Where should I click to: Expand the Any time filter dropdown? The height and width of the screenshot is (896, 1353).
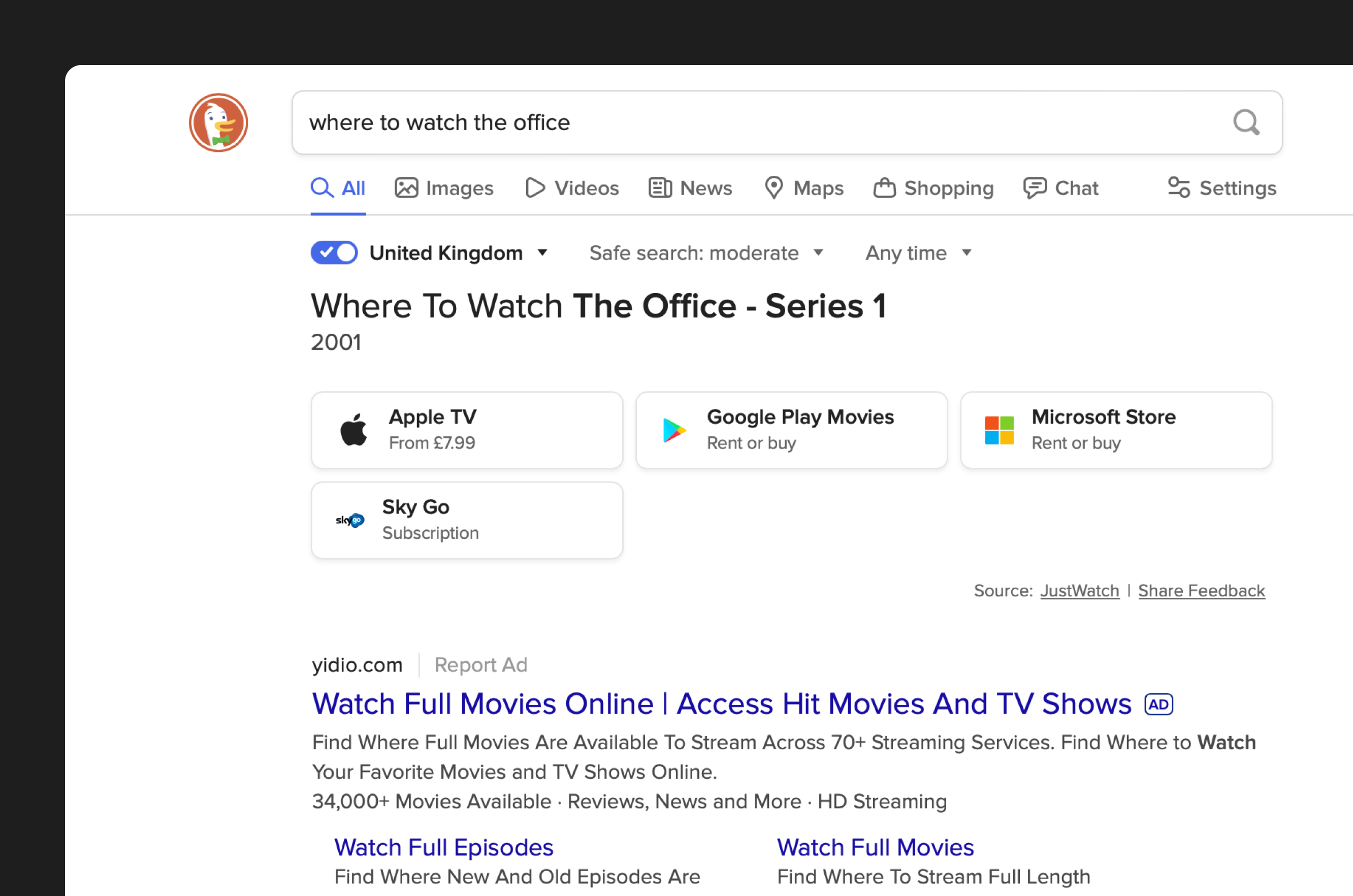pos(918,252)
